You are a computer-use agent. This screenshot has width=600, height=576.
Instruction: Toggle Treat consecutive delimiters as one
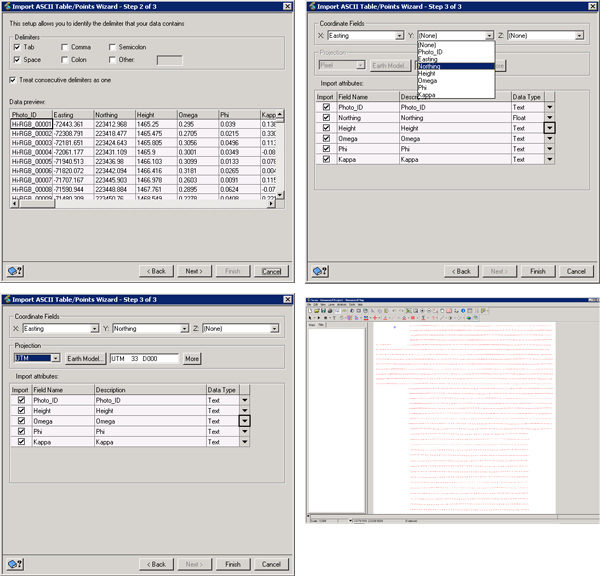[13, 80]
